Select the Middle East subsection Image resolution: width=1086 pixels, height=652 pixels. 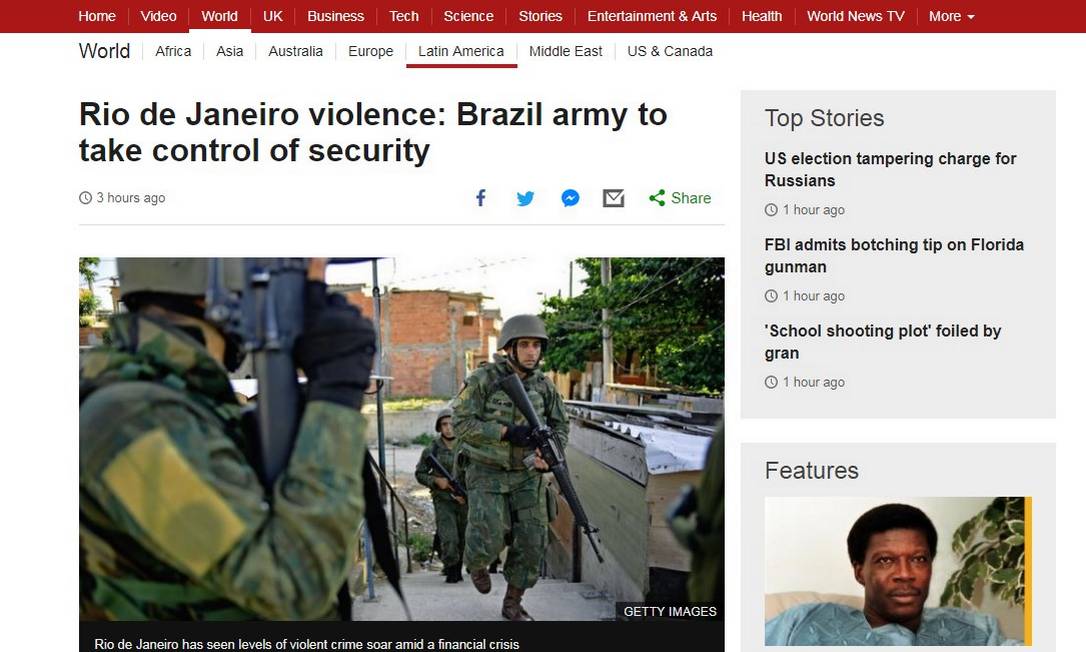pos(565,51)
